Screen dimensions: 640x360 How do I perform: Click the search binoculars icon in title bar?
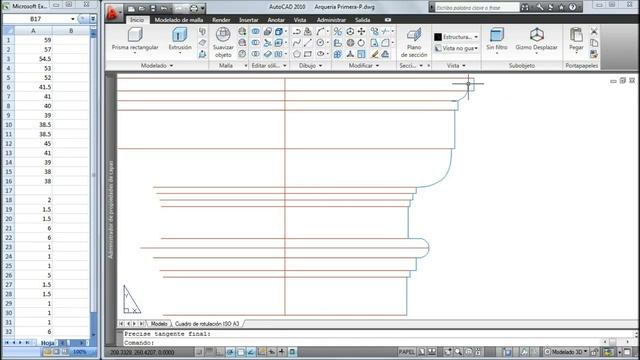click(x=525, y=7)
